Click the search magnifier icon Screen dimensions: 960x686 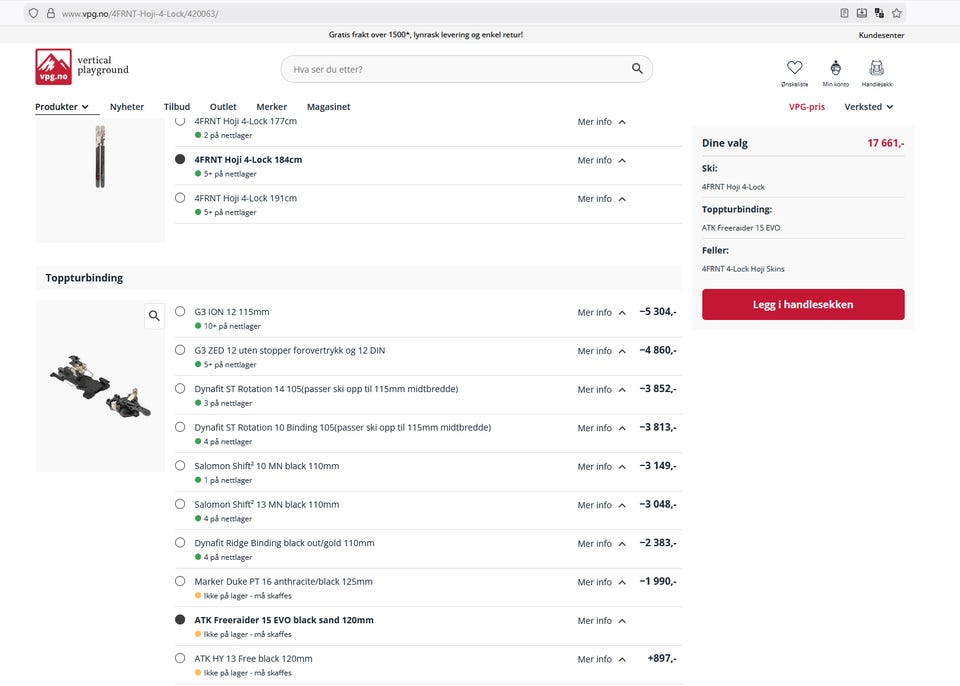(x=637, y=69)
